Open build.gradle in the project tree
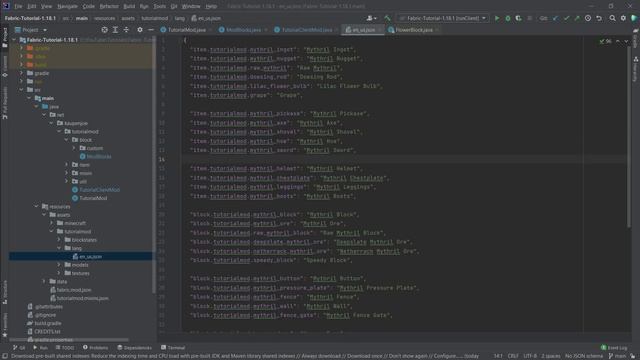The image size is (640, 360). coord(48,323)
